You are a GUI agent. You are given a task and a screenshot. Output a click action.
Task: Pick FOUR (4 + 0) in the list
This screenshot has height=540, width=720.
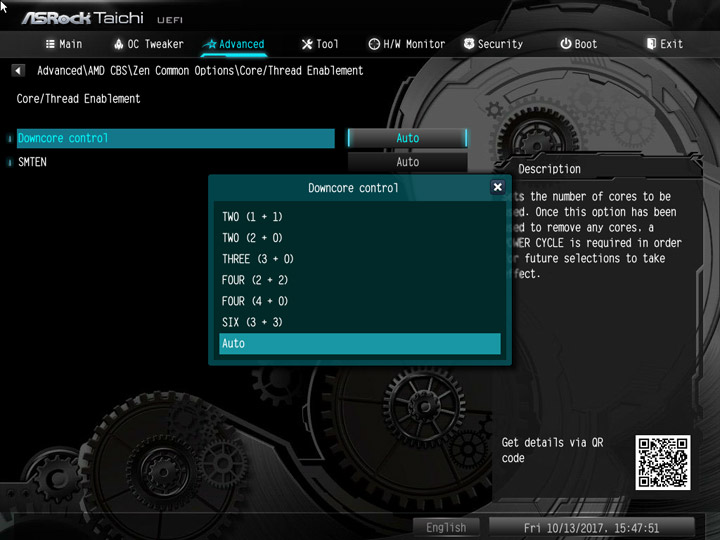point(360,301)
